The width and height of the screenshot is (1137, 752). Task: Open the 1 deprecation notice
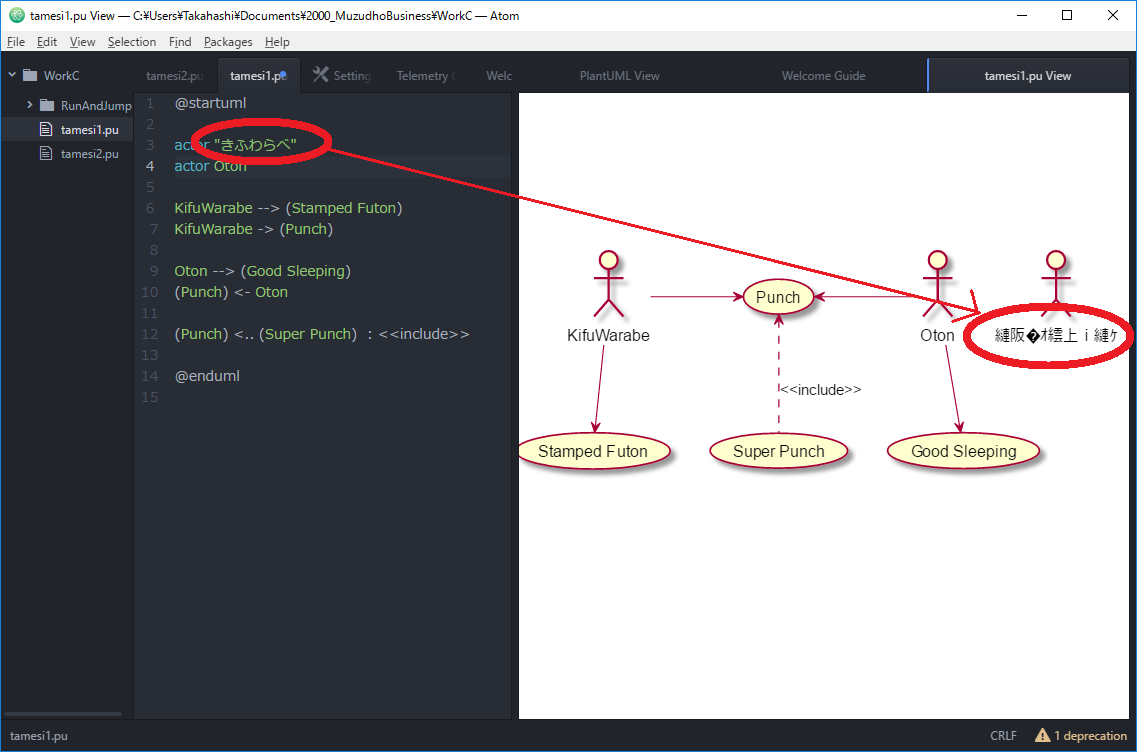pos(1089,735)
